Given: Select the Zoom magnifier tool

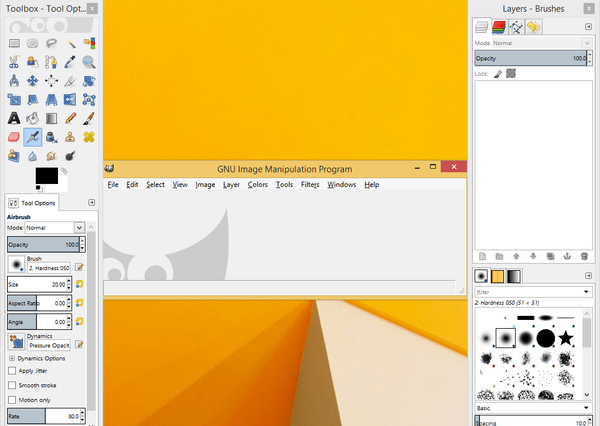Looking at the screenshot, I should click(x=89, y=62).
